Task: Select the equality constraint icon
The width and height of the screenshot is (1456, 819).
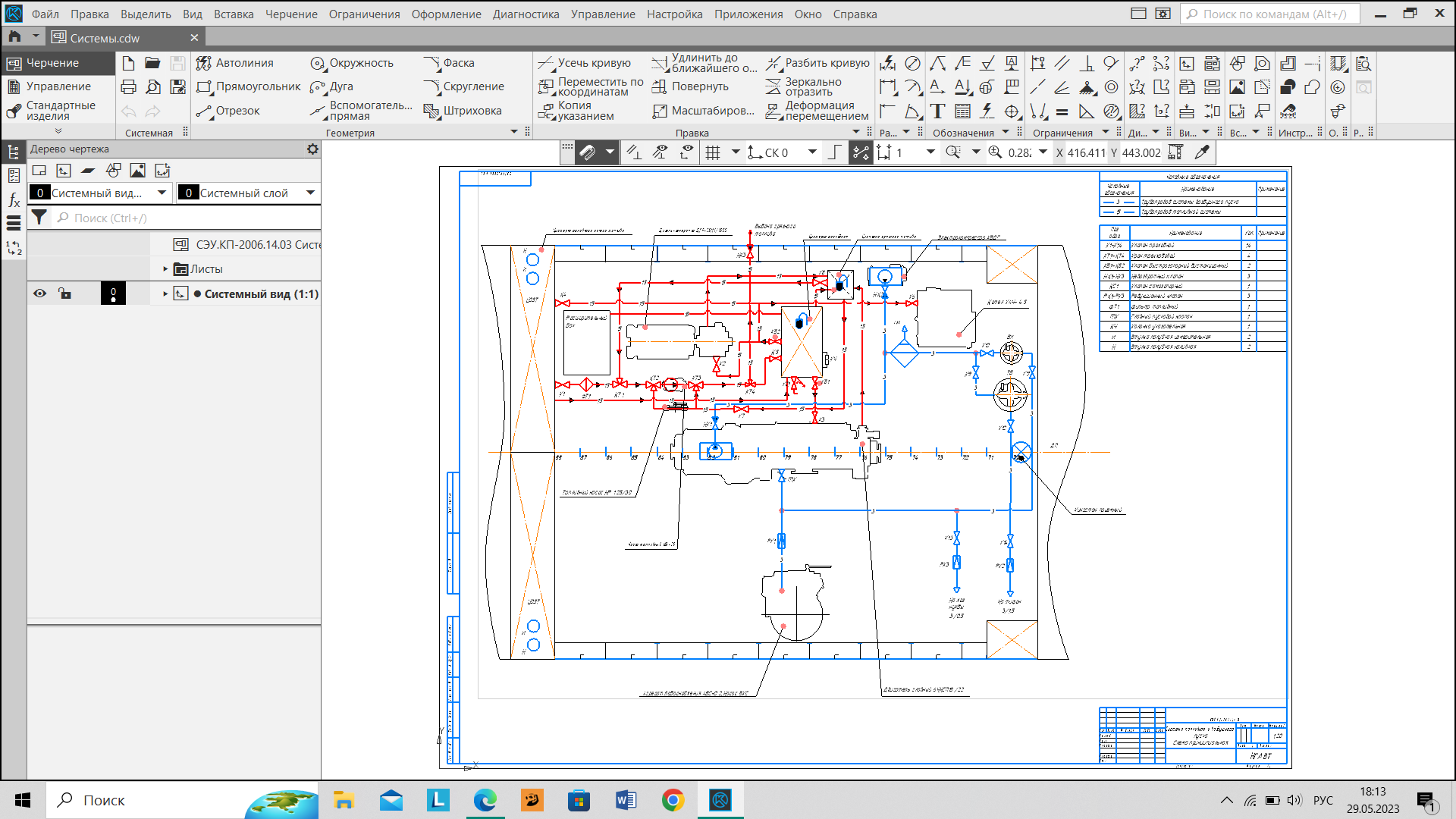Action: pyautogui.click(x=1062, y=111)
